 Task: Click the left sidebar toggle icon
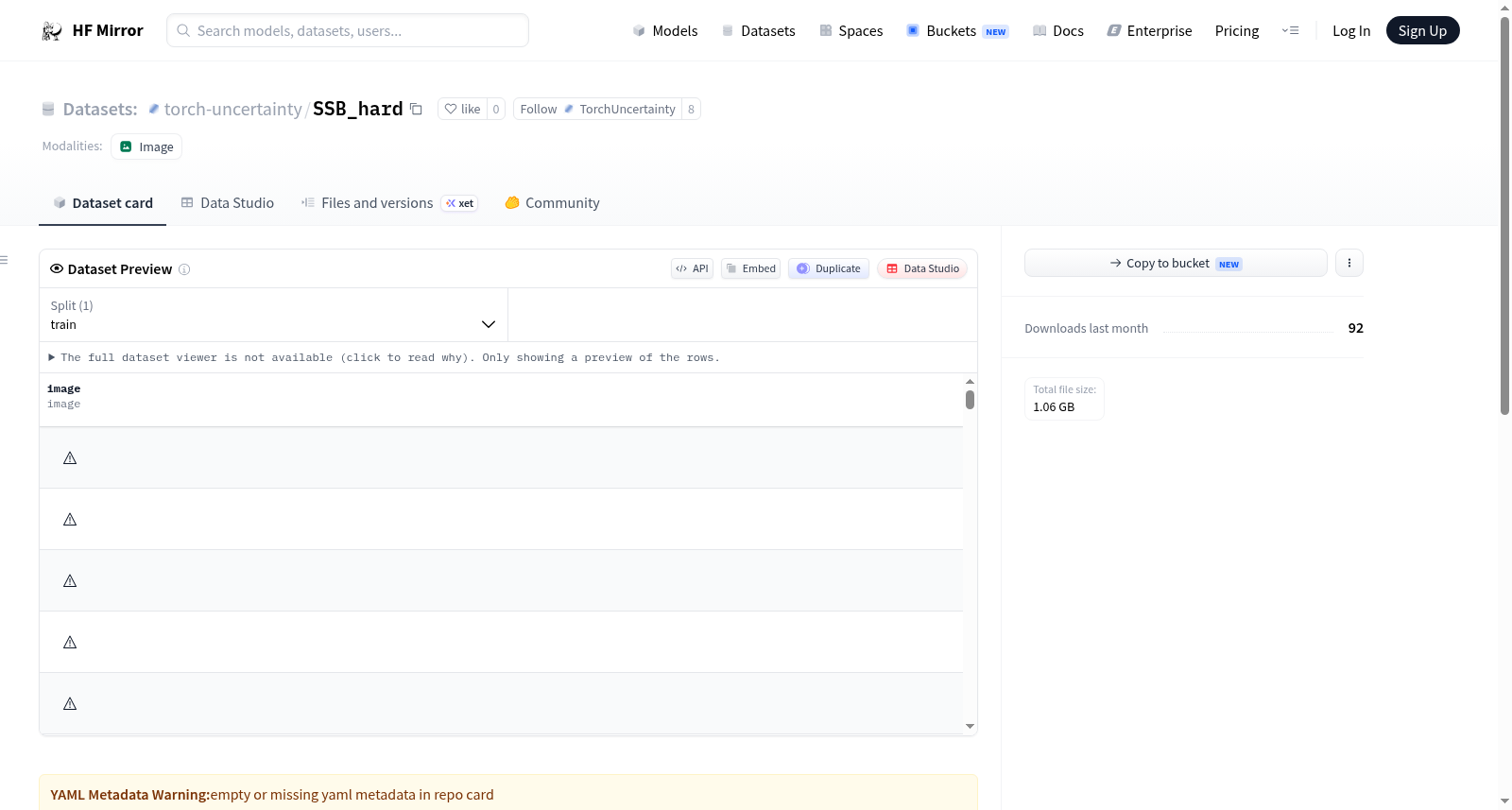[4, 260]
